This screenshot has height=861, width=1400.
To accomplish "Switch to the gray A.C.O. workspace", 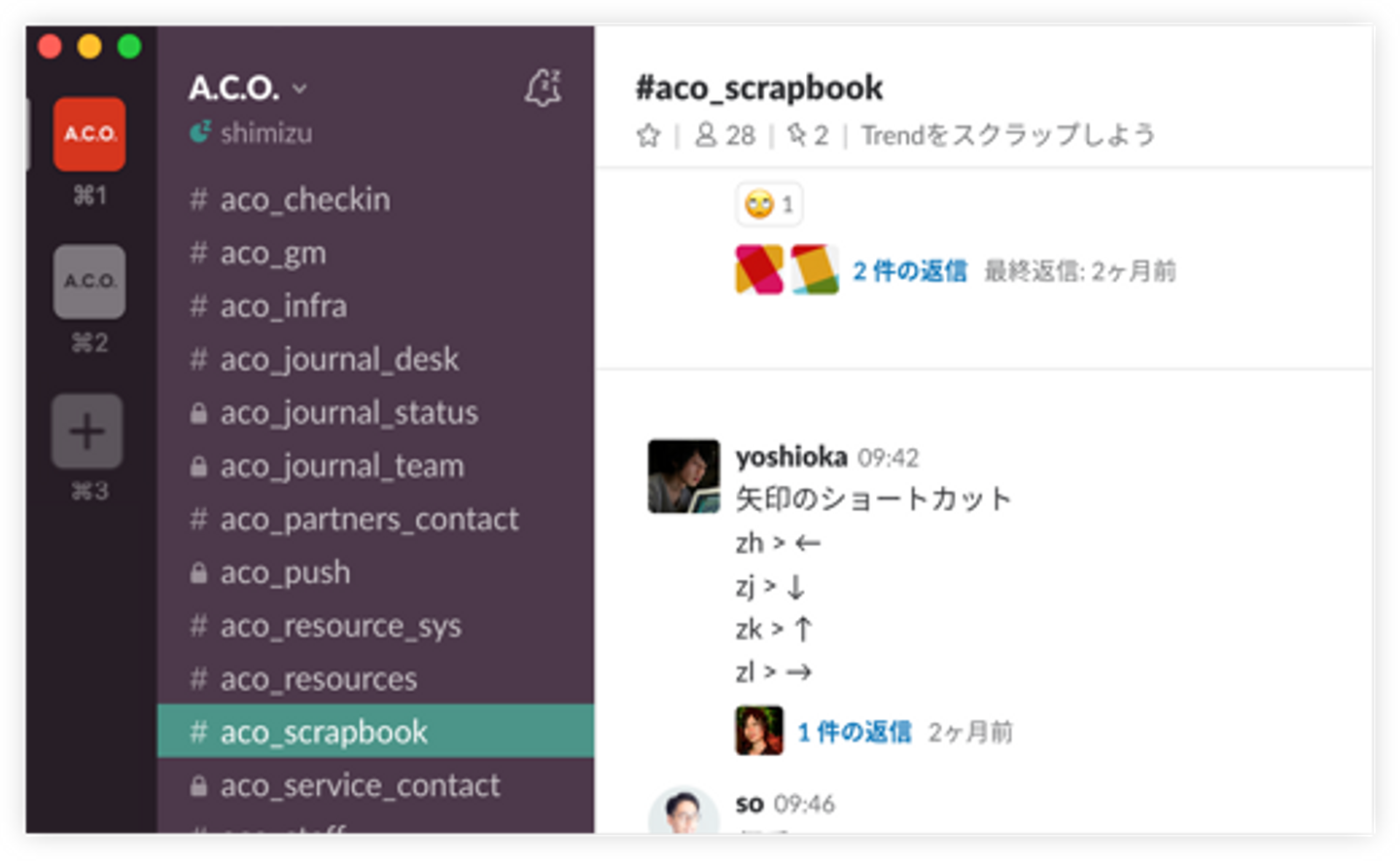I will point(89,282).
